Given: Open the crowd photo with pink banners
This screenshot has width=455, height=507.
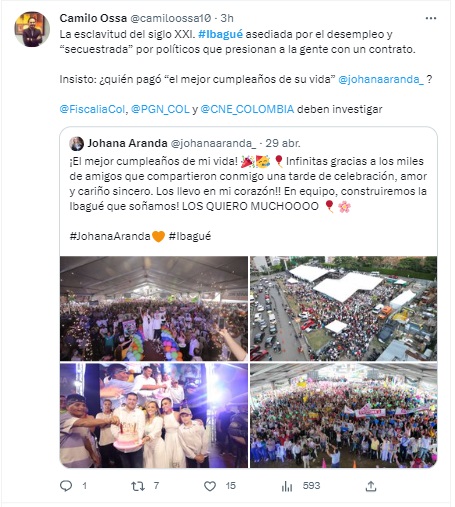Looking at the screenshot, I should 343,415.
